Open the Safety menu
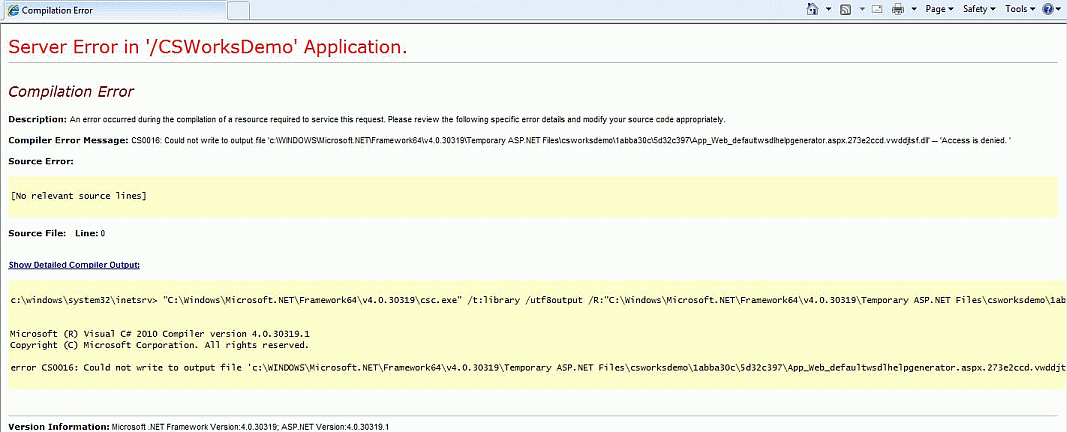 coord(978,9)
